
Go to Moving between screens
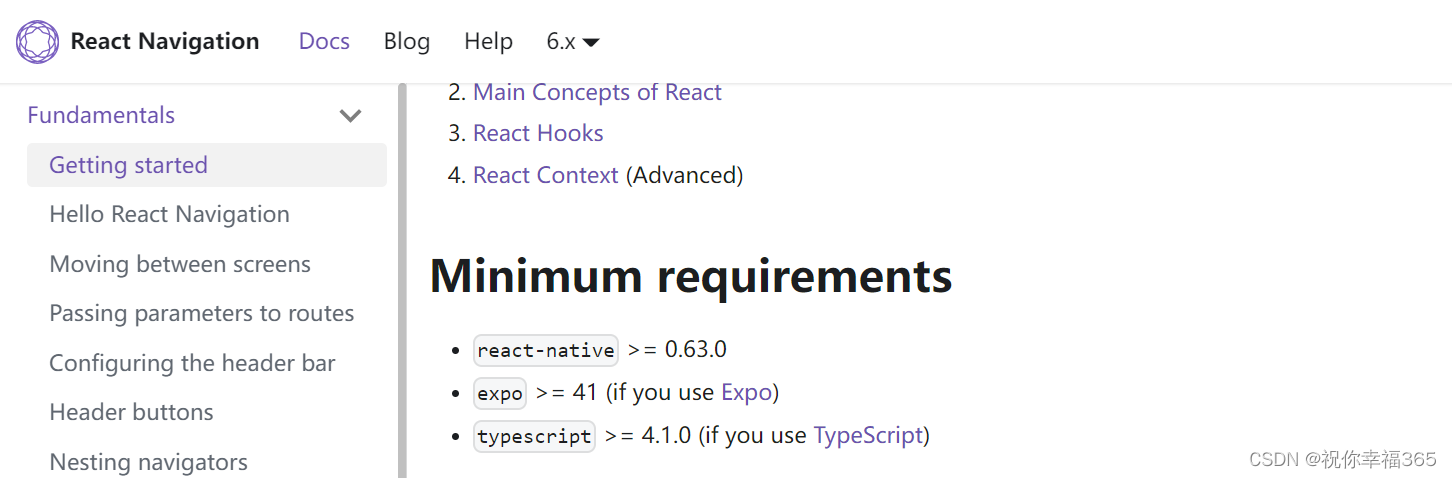[x=180, y=264]
